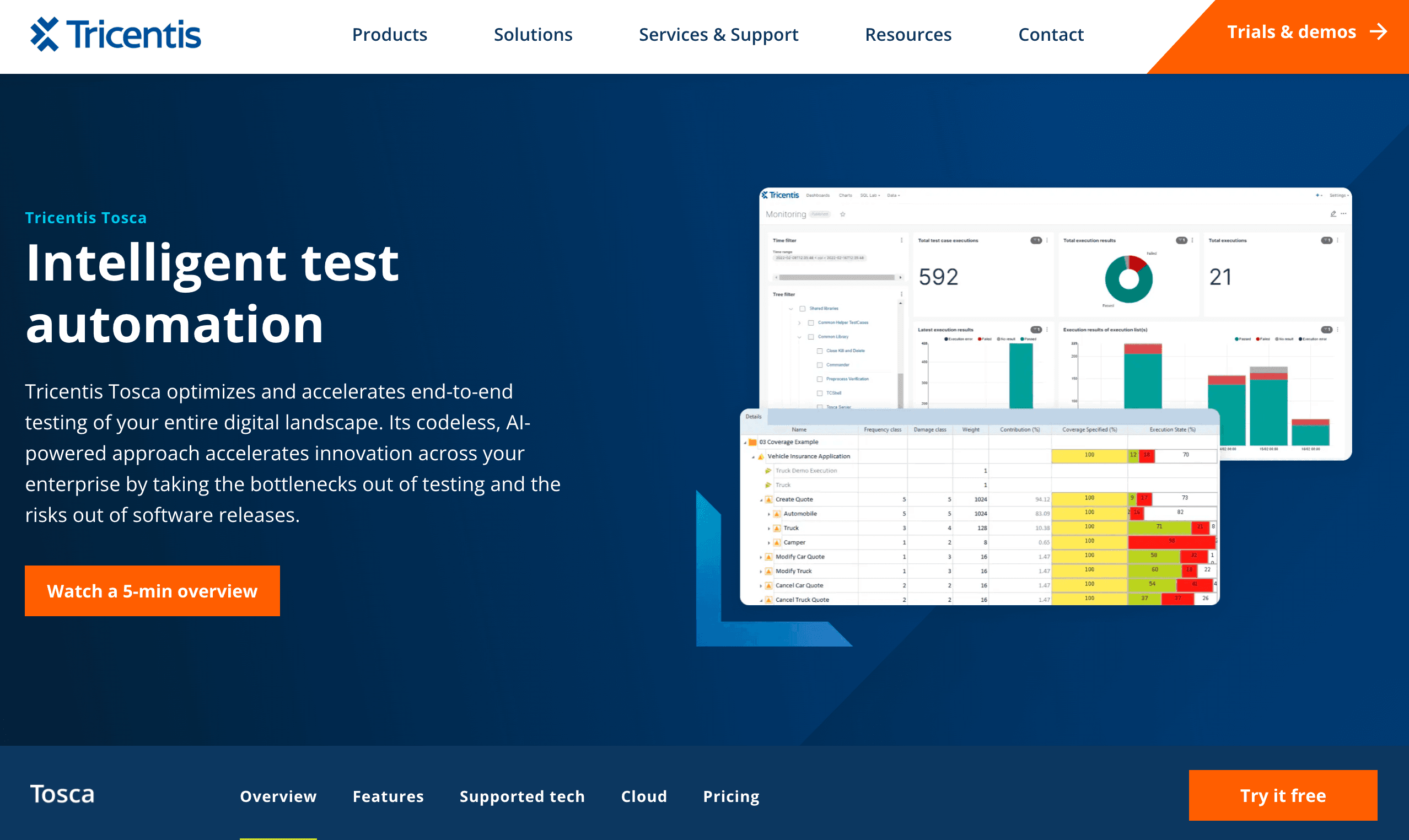The height and width of the screenshot is (840, 1409).
Task: Expand the Common Helper TestCases node
Action: tap(799, 322)
